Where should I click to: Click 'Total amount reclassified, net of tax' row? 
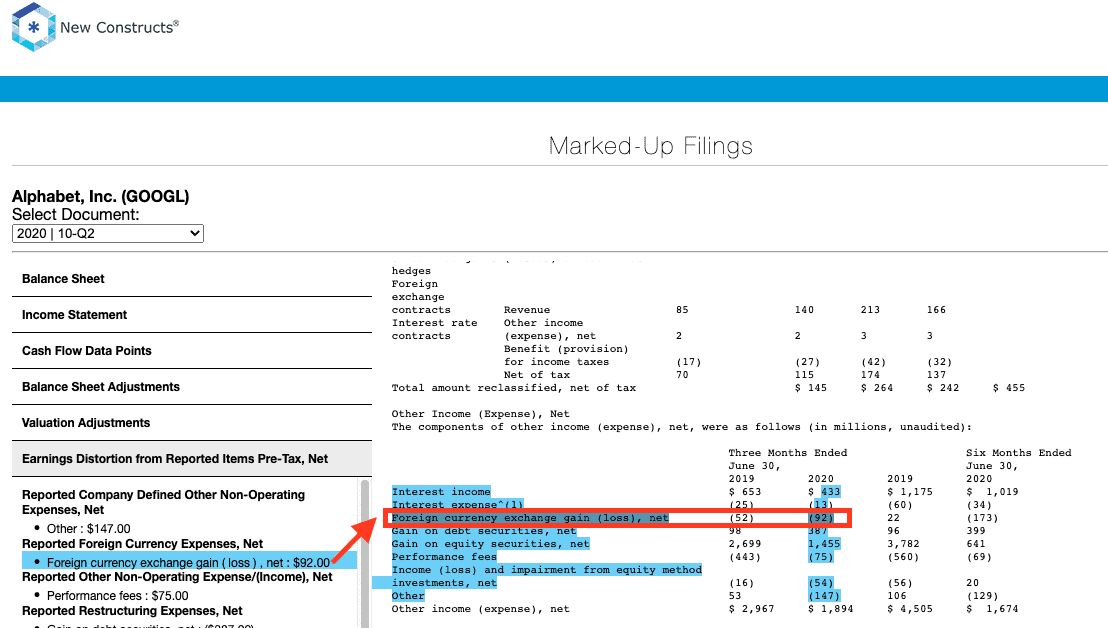click(x=514, y=388)
